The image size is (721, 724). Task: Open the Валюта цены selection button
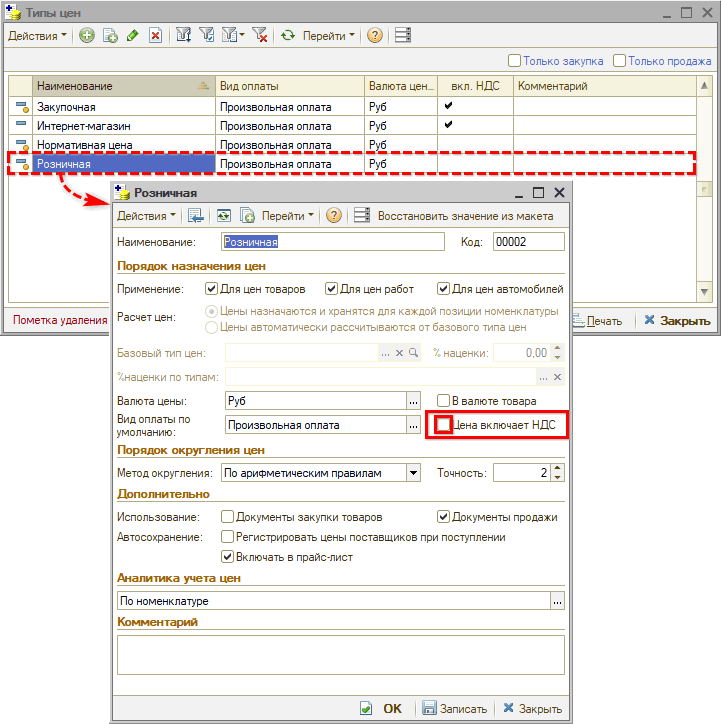point(413,401)
